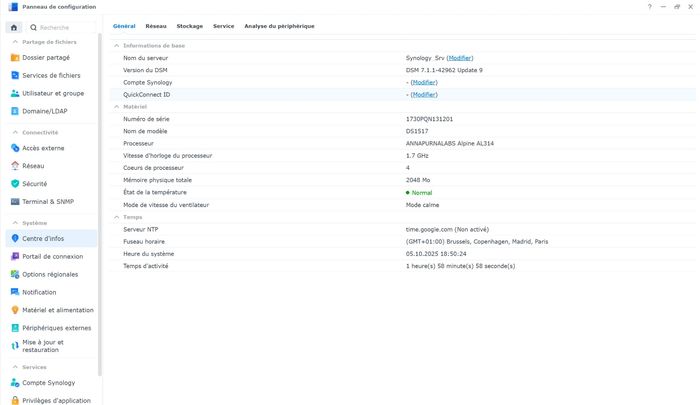Open Domaine/LDAP icon
This screenshot has height=405, width=700.
pyautogui.click(x=15, y=111)
